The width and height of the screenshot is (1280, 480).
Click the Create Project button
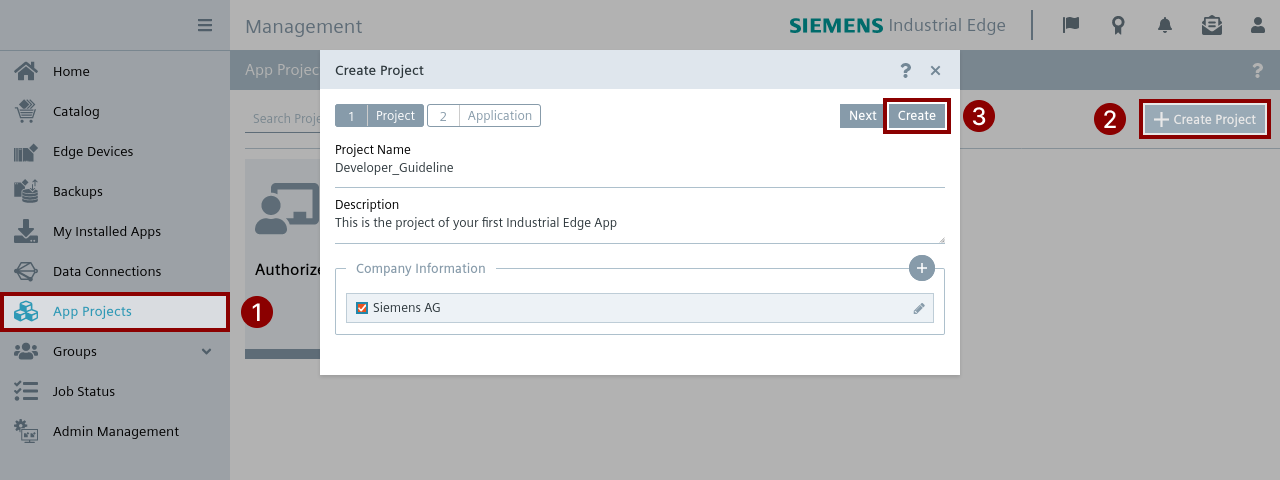pos(1205,119)
